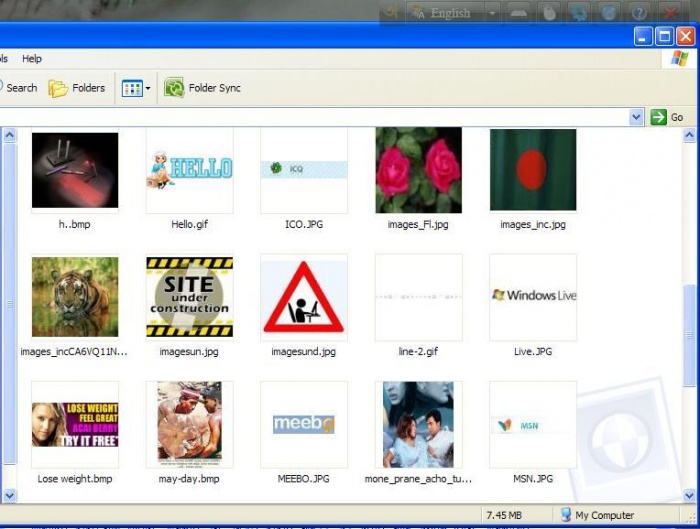
Task: Click the left pane scrollbar down arrow
Action: tap(9, 495)
